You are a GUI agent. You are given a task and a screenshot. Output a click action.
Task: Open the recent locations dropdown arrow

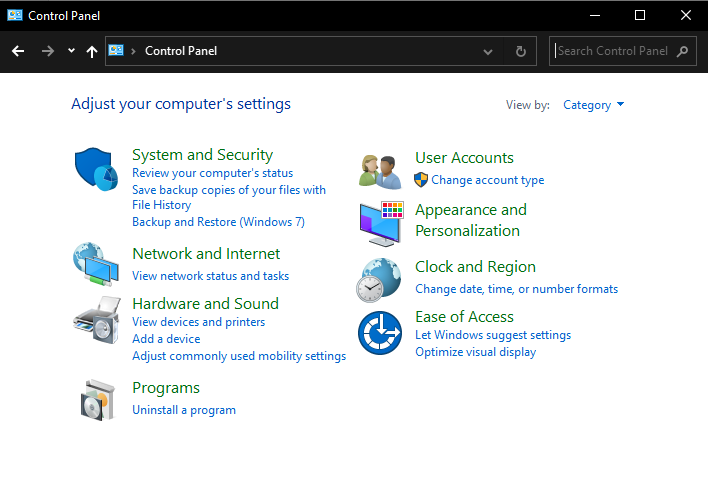coord(71,51)
